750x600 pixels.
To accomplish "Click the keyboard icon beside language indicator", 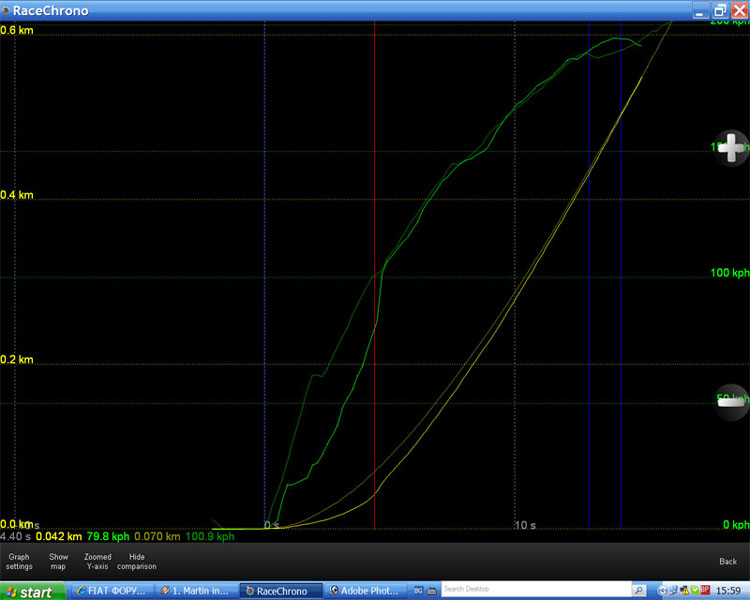I will (x=431, y=591).
